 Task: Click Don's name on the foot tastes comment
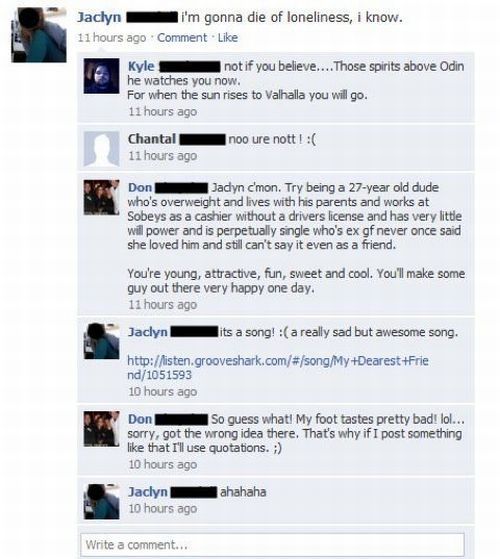pyautogui.click(x=140, y=419)
